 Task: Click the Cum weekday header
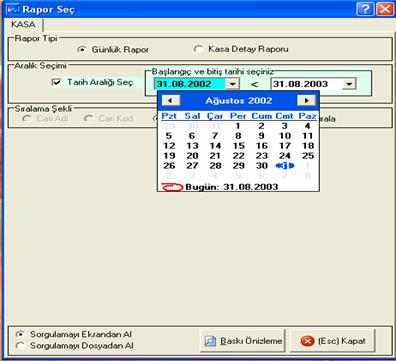pos(262,116)
